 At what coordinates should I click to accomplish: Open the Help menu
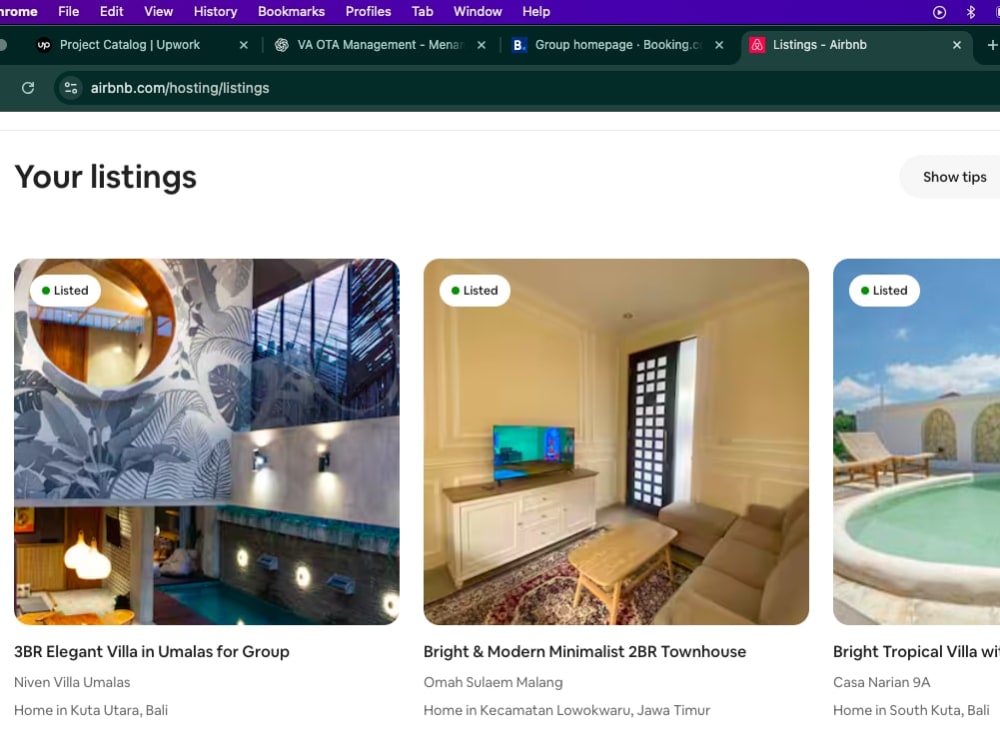pos(536,11)
